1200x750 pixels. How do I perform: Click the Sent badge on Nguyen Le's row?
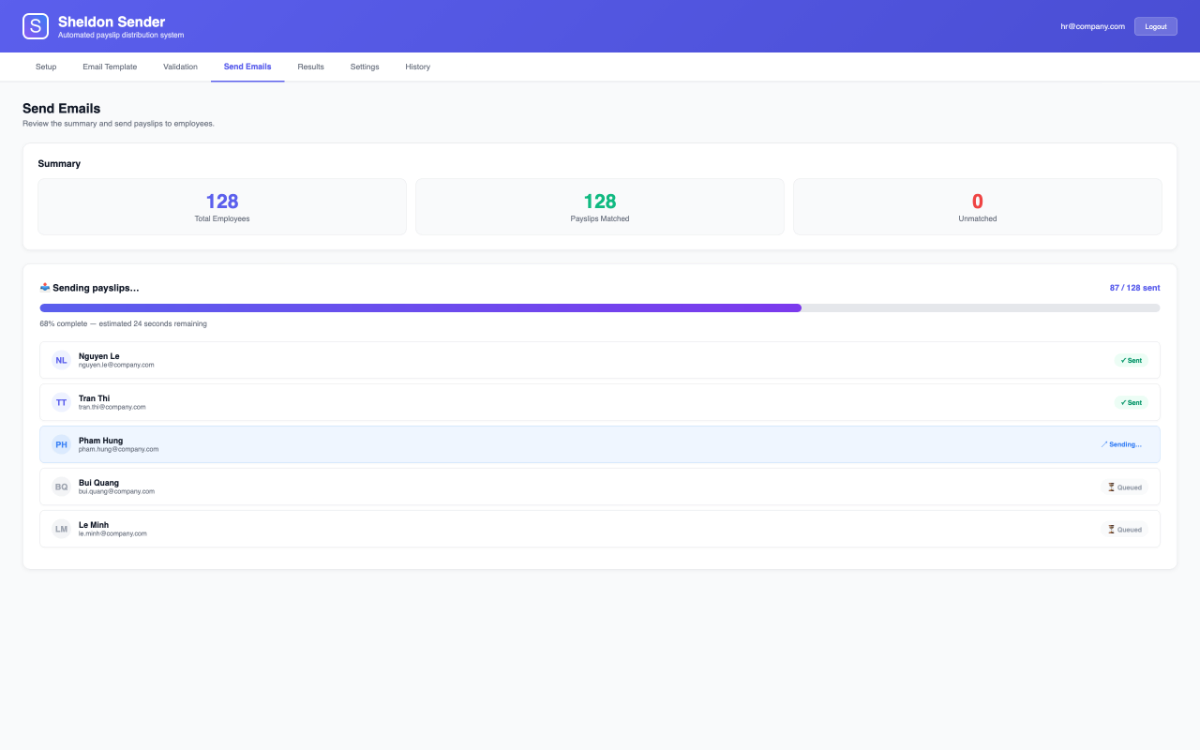coord(1131,360)
